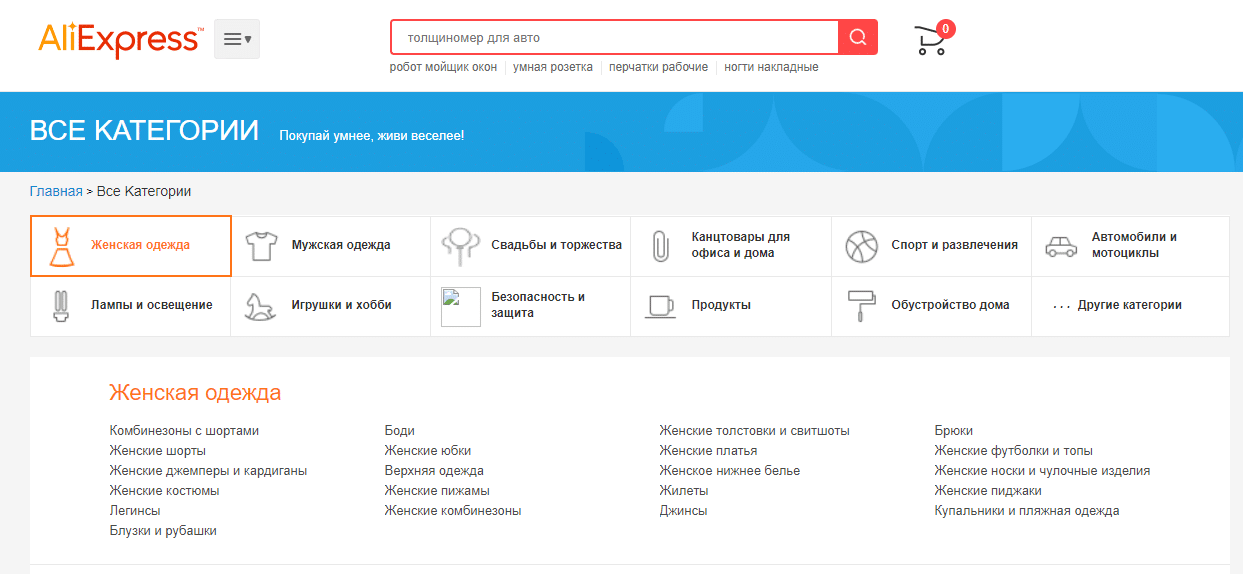Open Брюки link
Viewport: 1243px width, 574px height.
954,431
